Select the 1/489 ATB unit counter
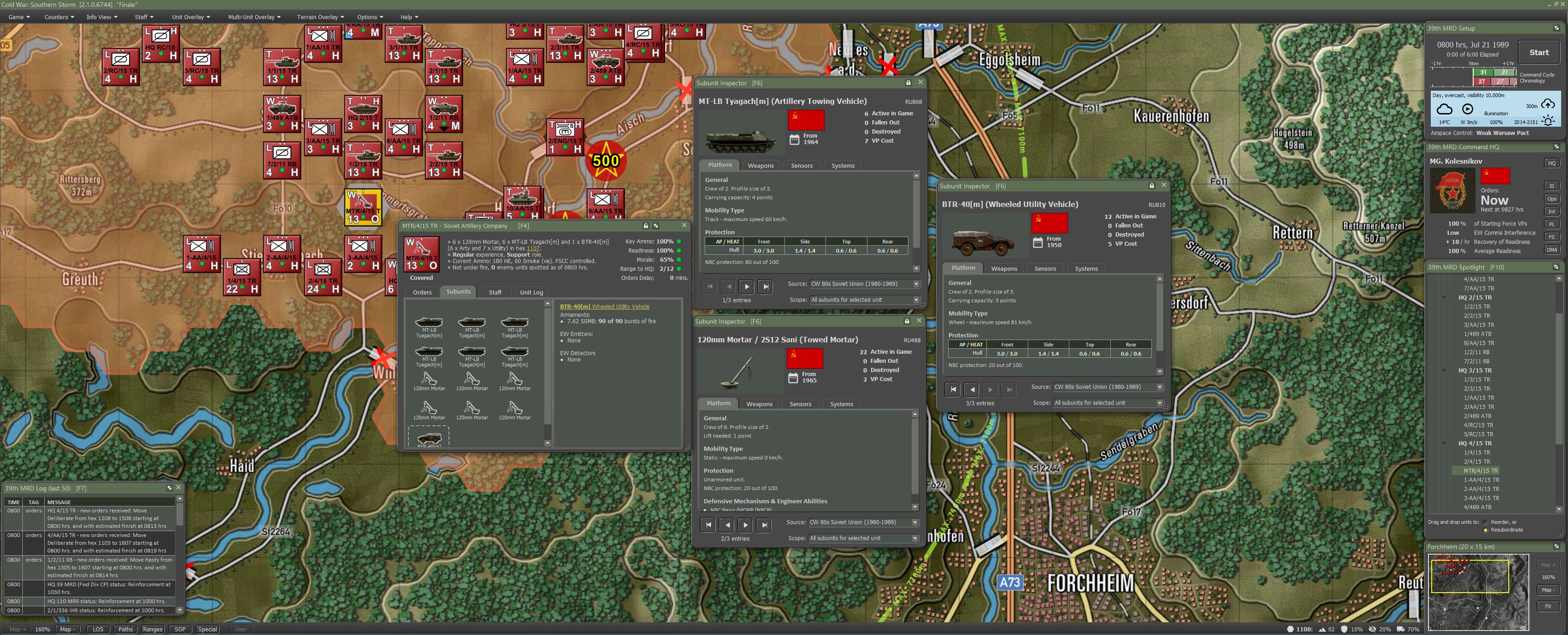1568x635 pixels. [x=283, y=114]
